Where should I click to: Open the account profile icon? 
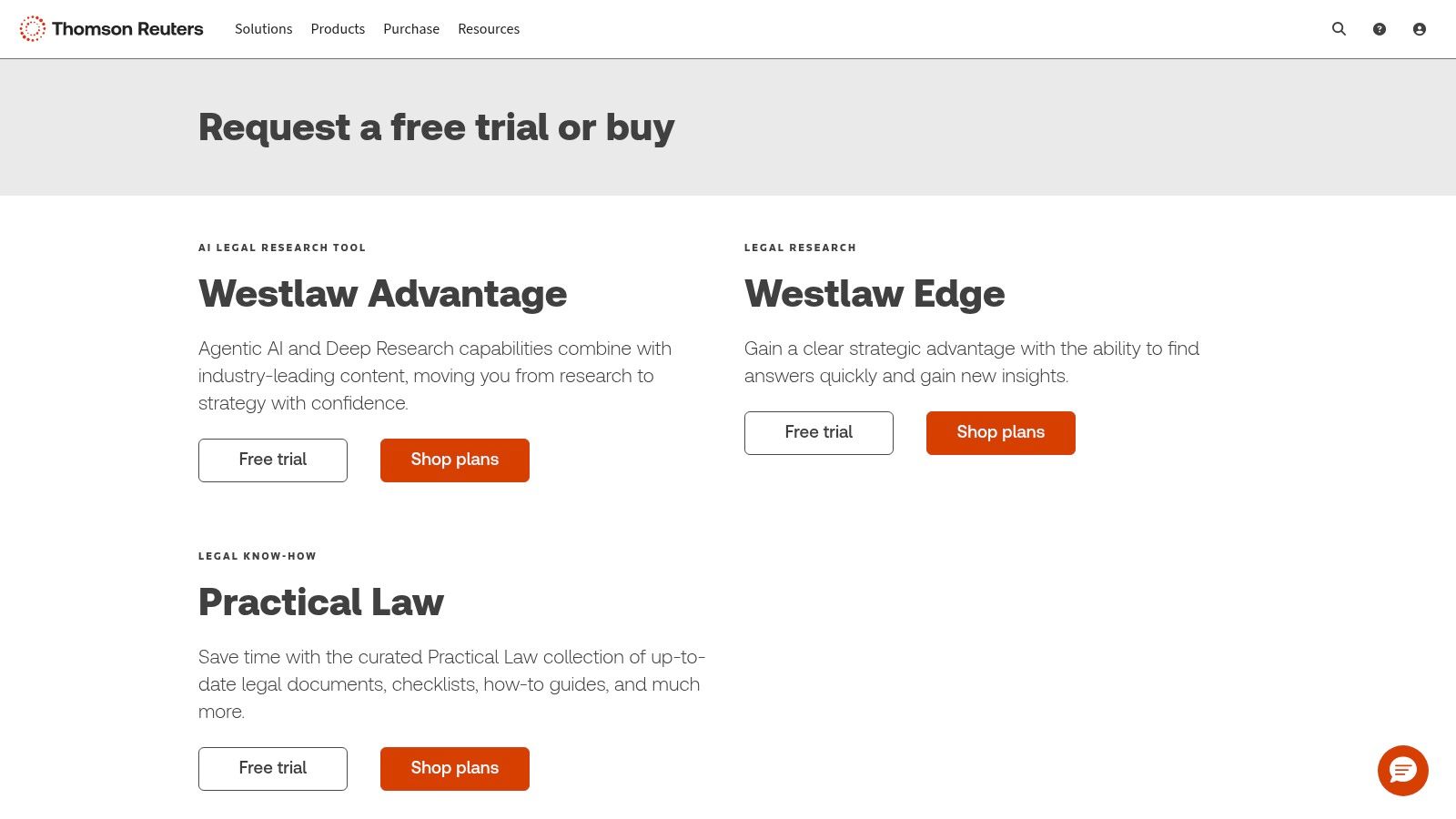1419,28
